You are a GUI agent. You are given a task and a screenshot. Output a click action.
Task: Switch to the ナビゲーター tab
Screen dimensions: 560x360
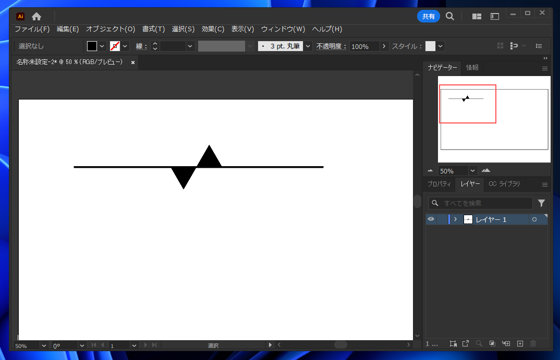(442, 68)
